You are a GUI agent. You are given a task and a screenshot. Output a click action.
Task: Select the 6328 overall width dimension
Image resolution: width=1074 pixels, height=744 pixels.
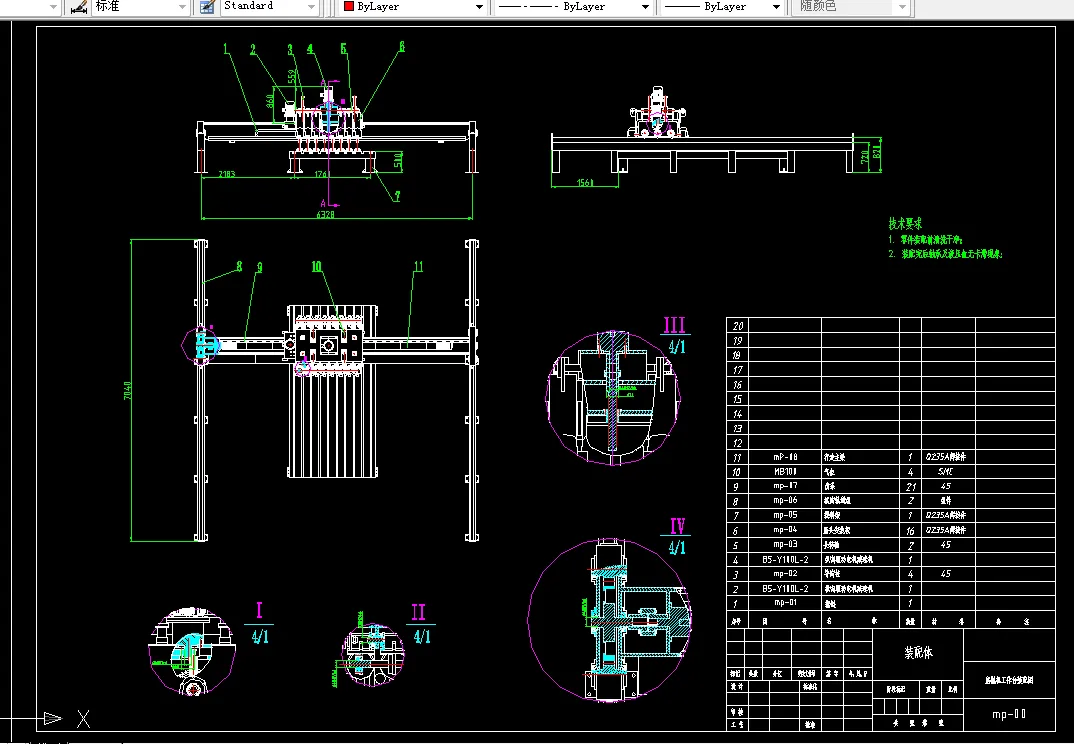click(x=325, y=214)
